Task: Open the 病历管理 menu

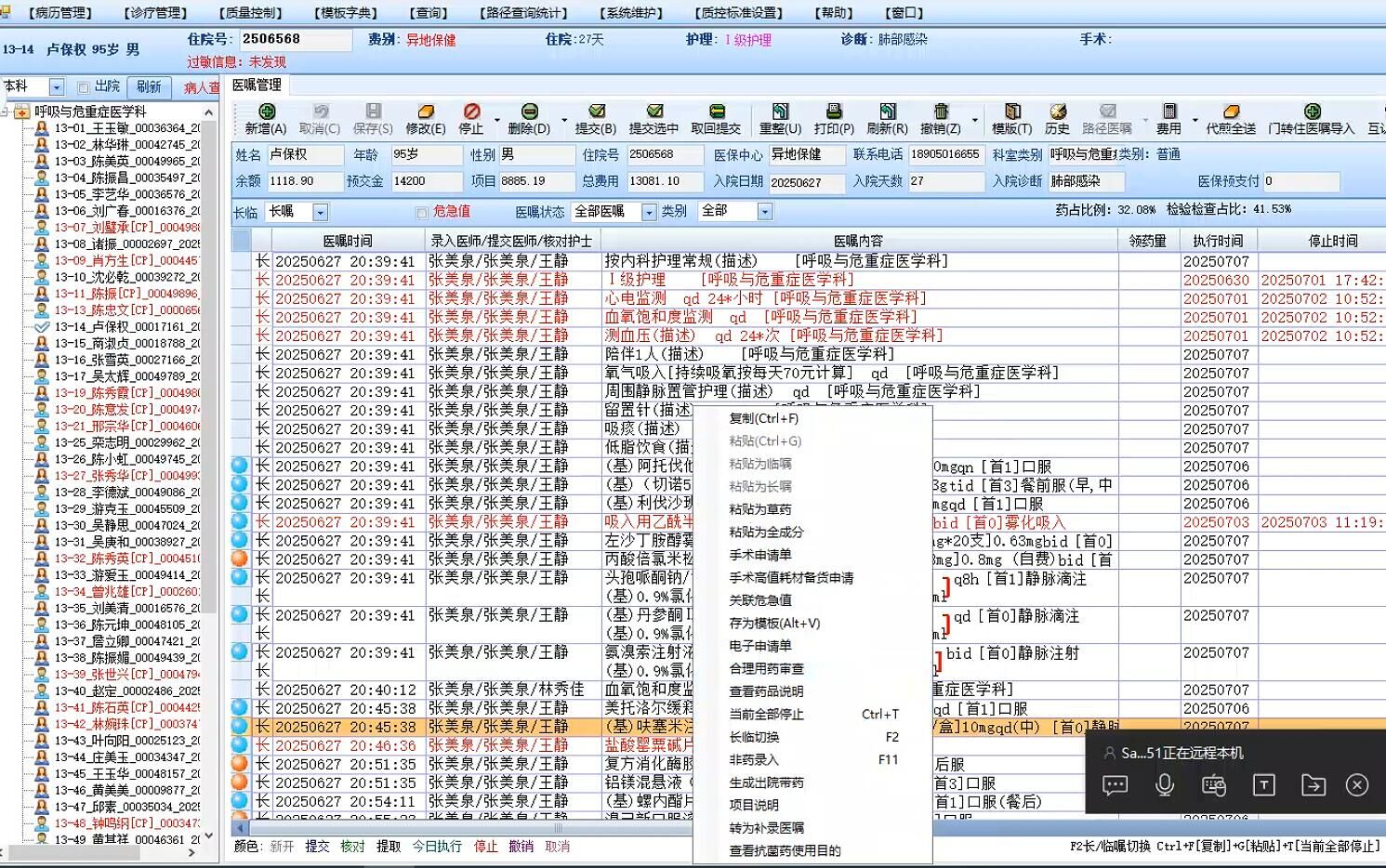Action: 59,13
